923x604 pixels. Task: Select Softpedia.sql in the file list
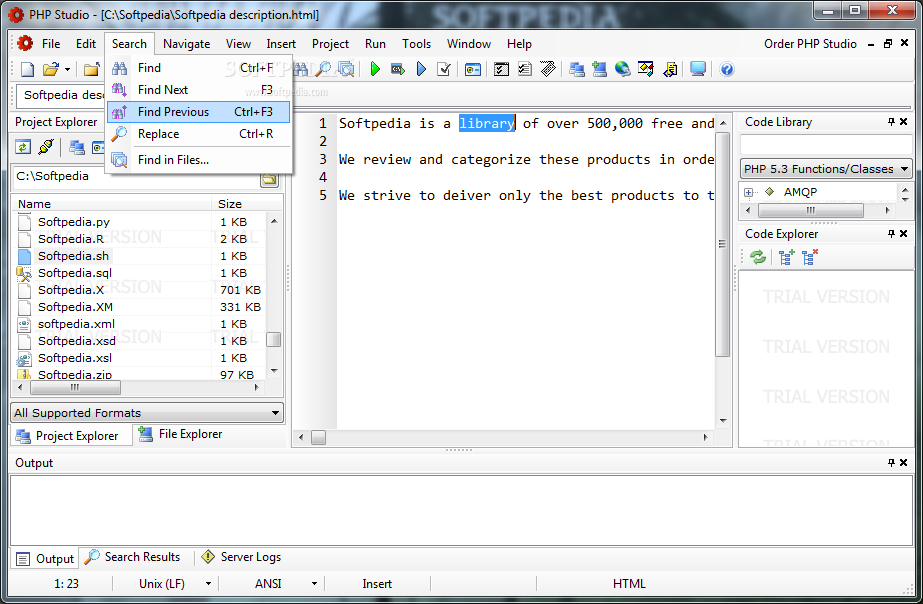coord(75,273)
